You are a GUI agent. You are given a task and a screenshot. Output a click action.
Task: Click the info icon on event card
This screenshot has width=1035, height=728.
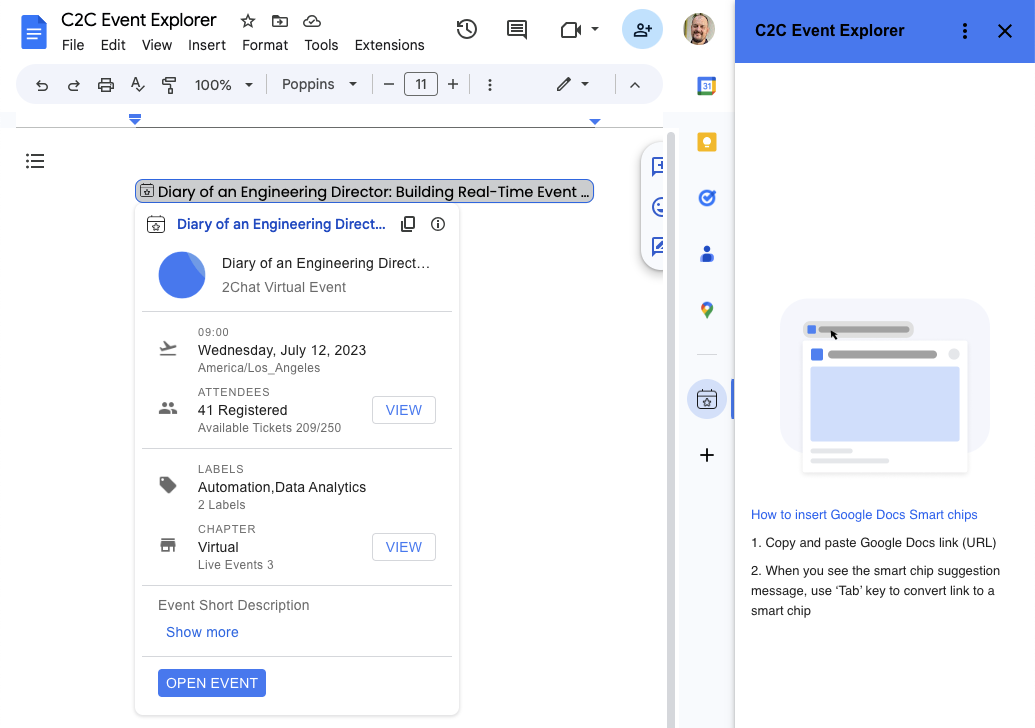[438, 224]
